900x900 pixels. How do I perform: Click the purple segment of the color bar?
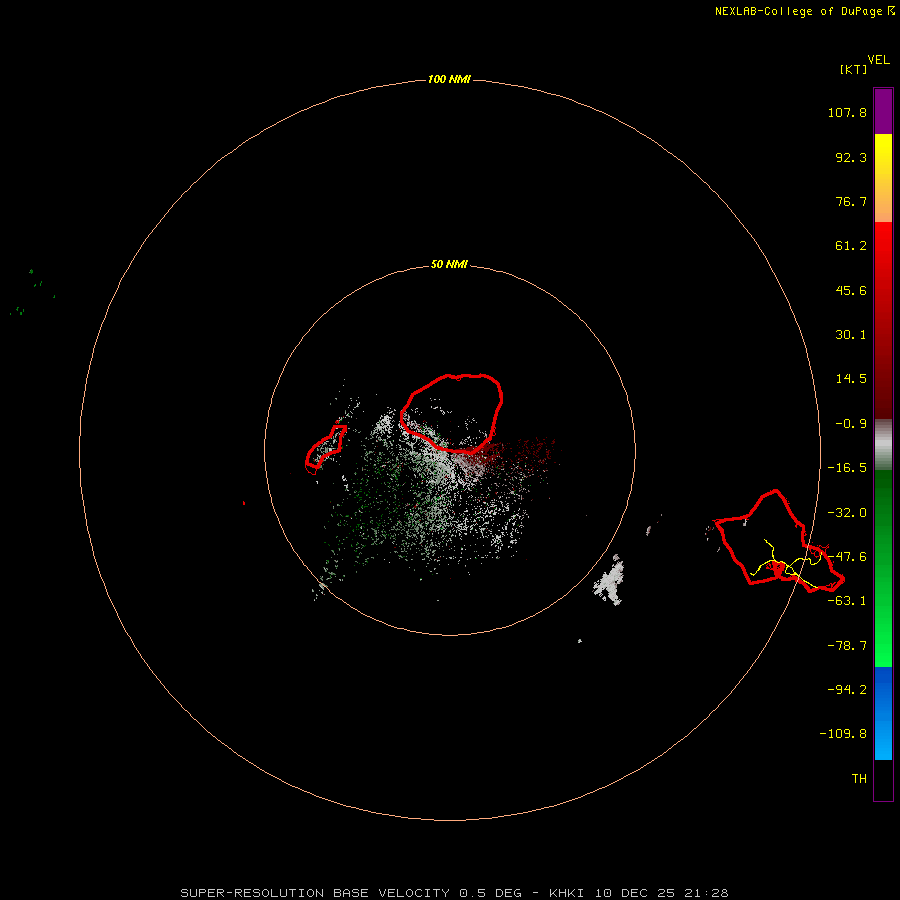[x=883, y=111]
